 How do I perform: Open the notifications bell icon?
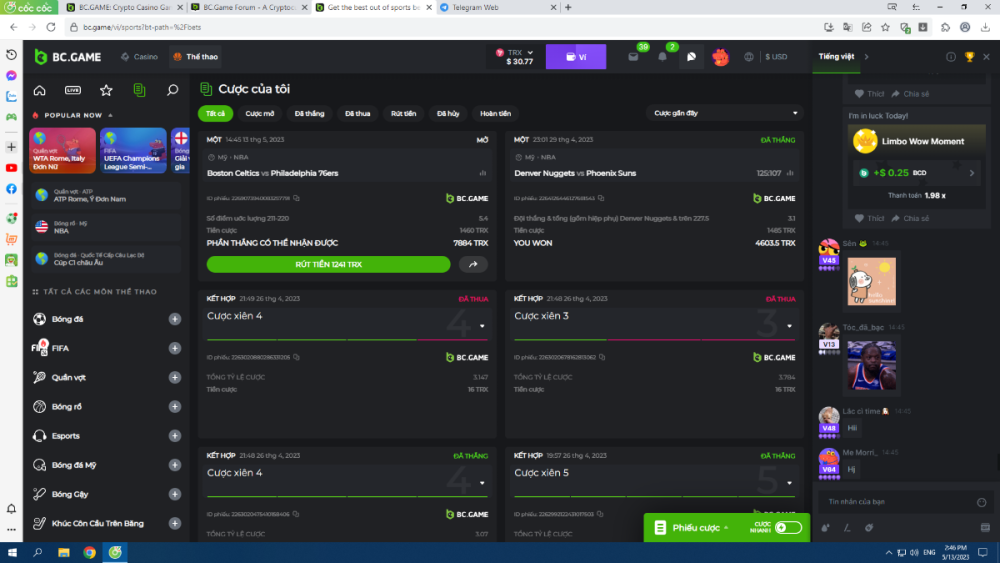(662, 57)
